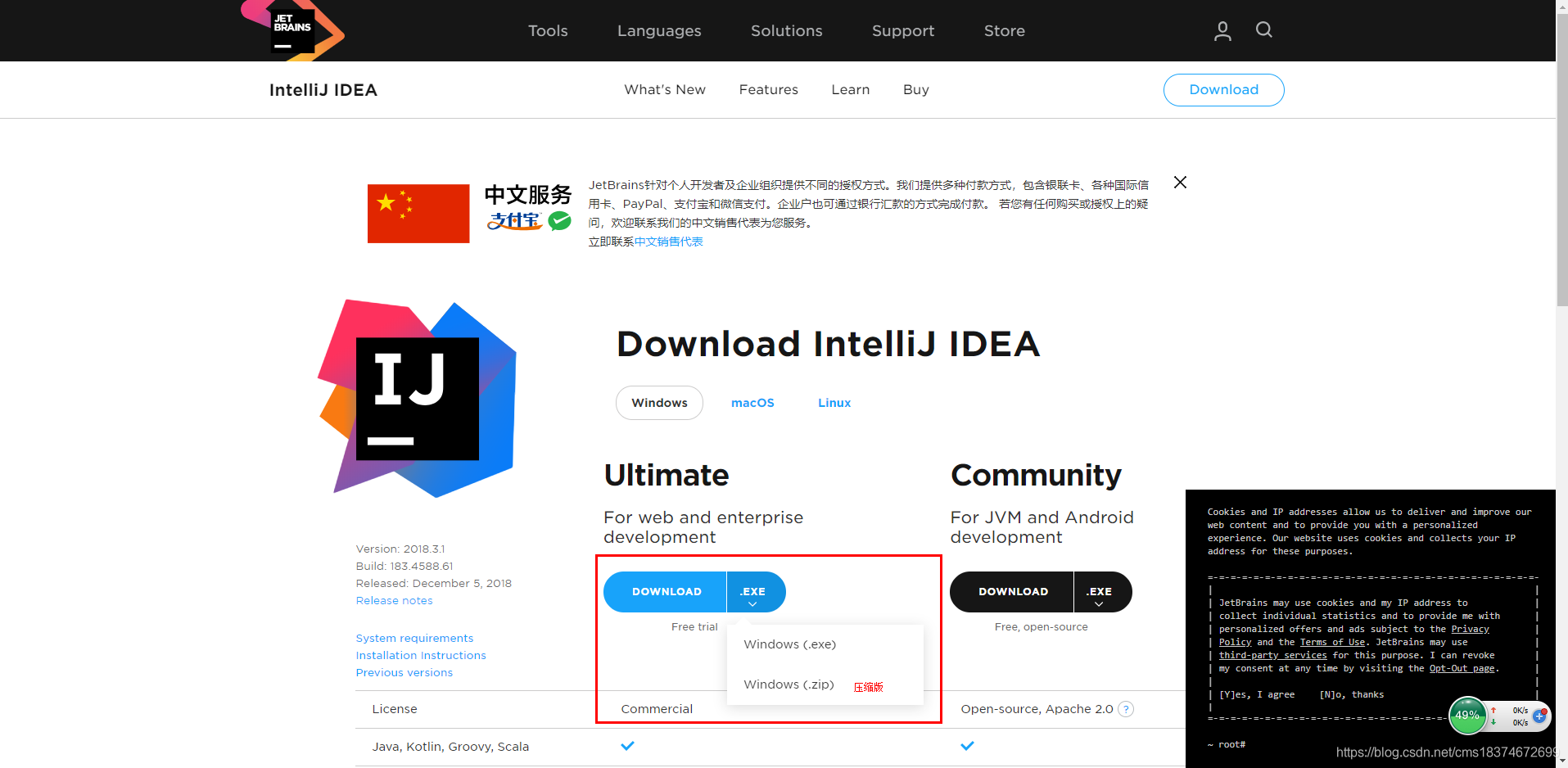The width and height of the screenshot is (1568, 768).
Task: Open the Tools menu
Action: point(548,31)
